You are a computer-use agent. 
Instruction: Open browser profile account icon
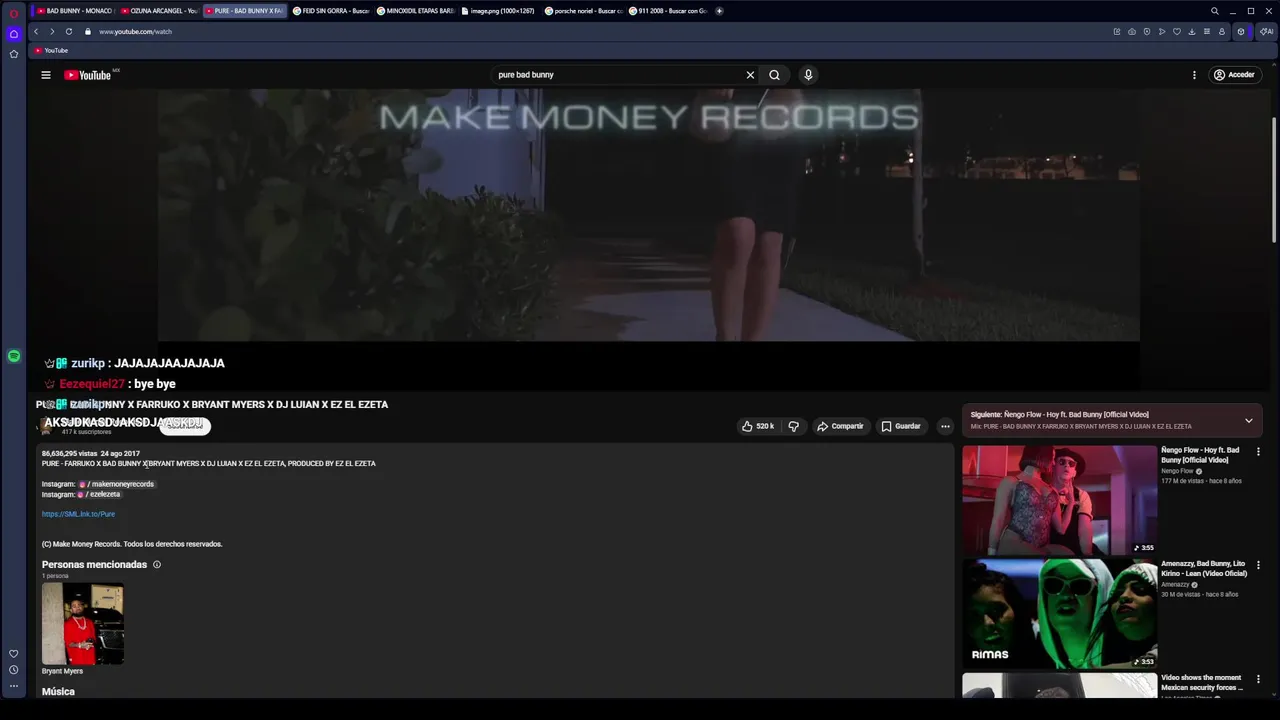1222,32
